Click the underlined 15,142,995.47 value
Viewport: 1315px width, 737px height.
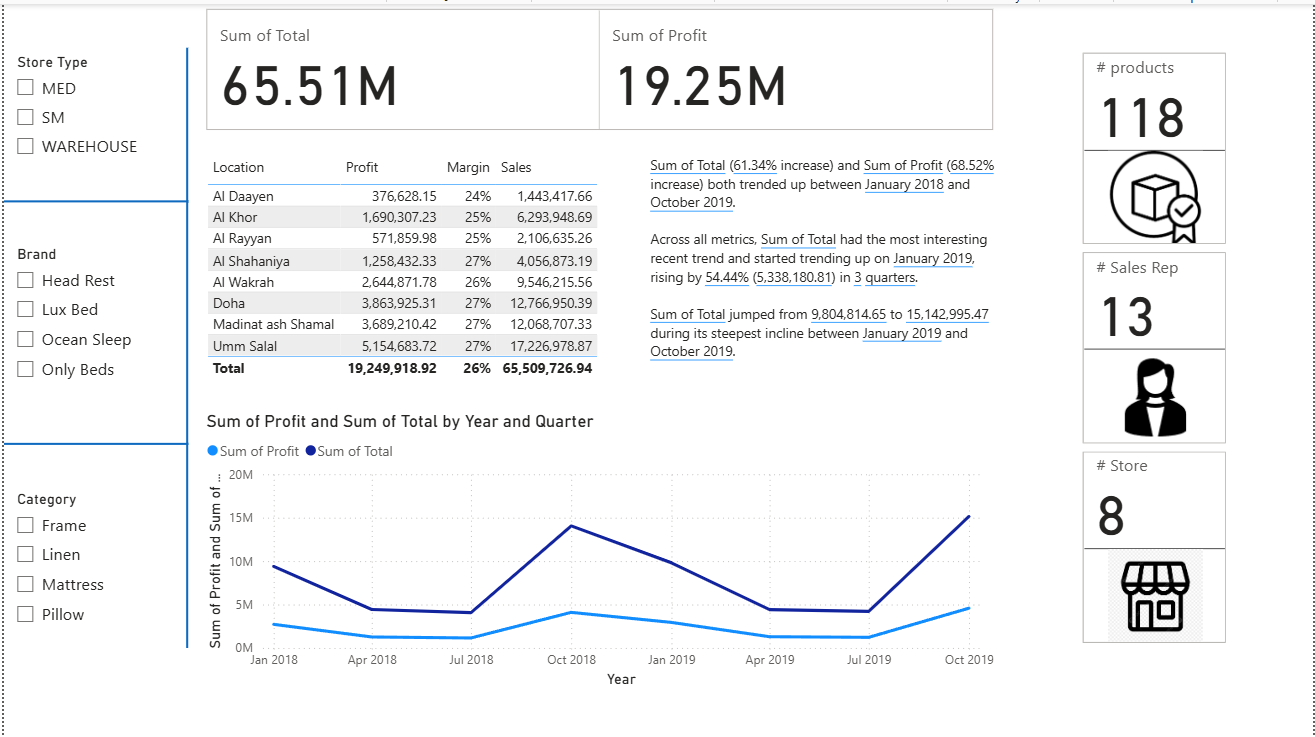948,314
